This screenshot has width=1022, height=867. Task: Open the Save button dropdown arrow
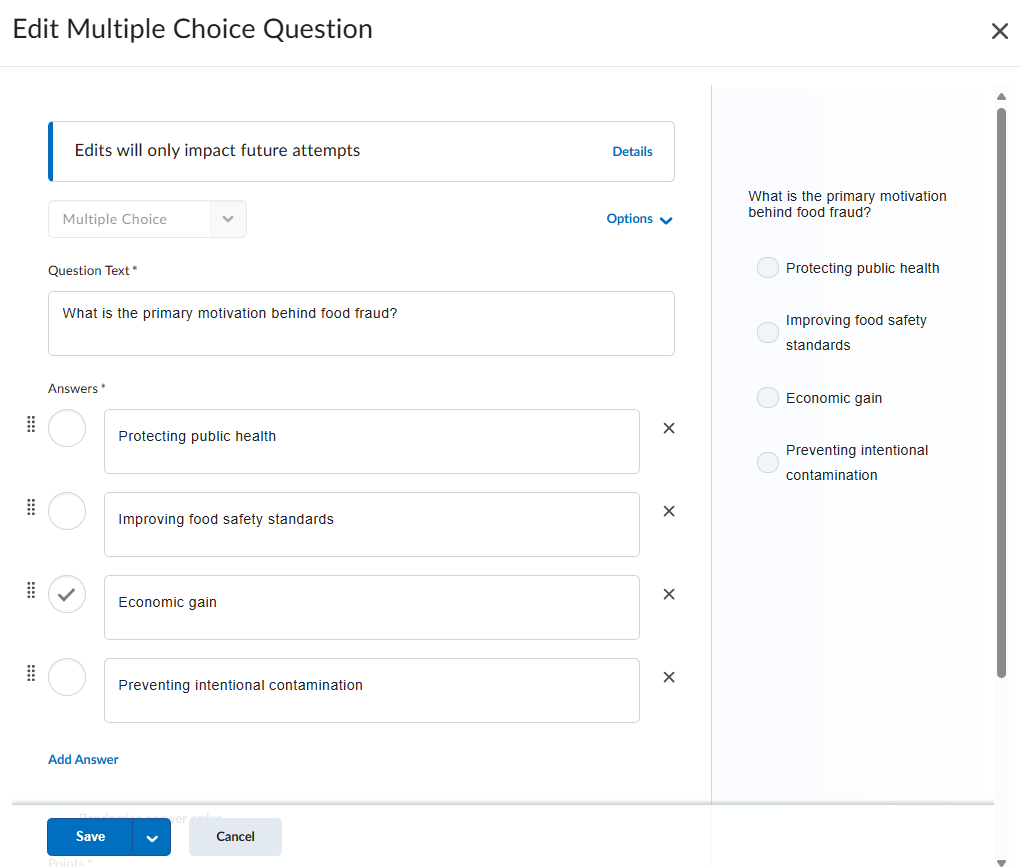[x=152, y=838]
